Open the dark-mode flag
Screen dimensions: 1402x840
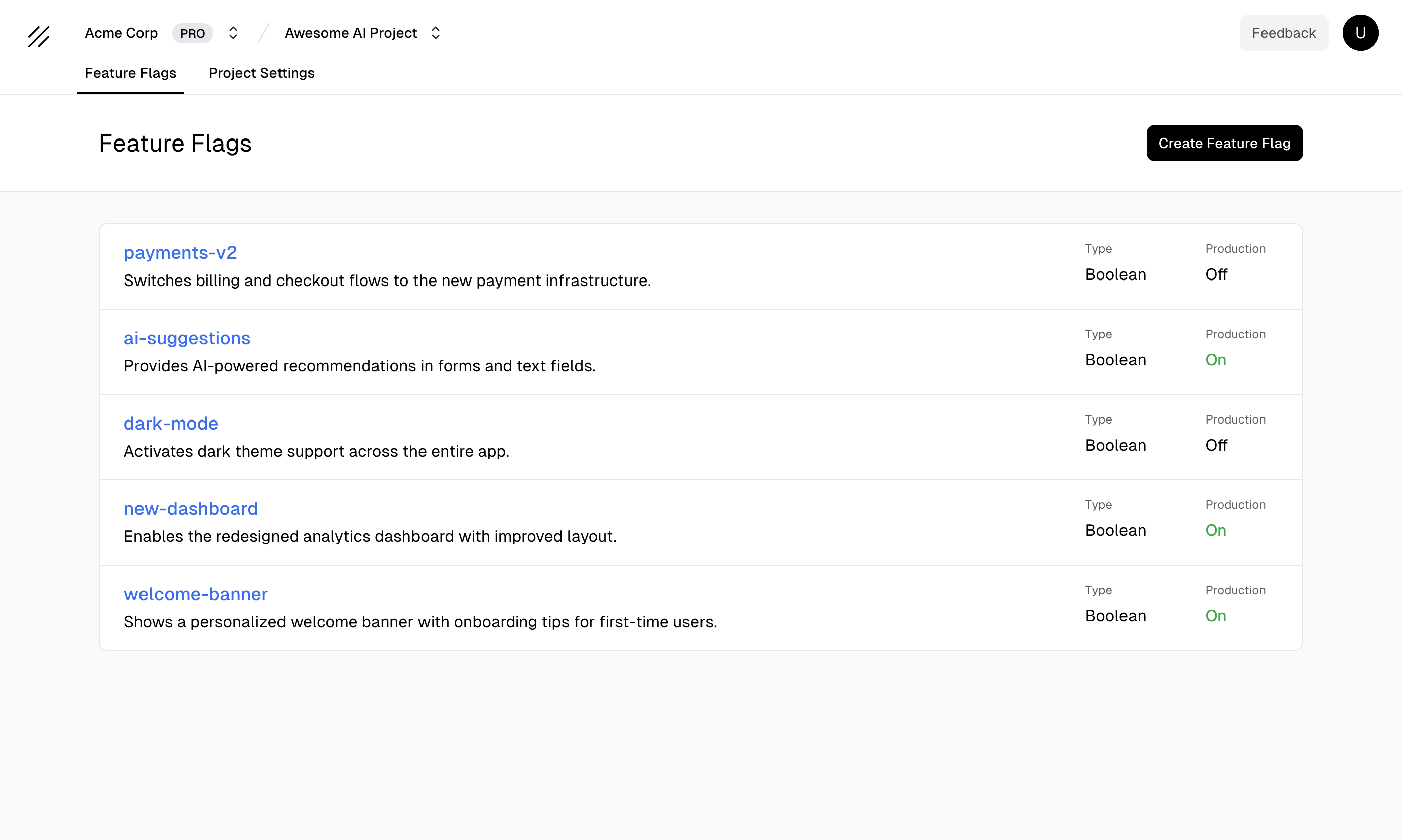171,423
